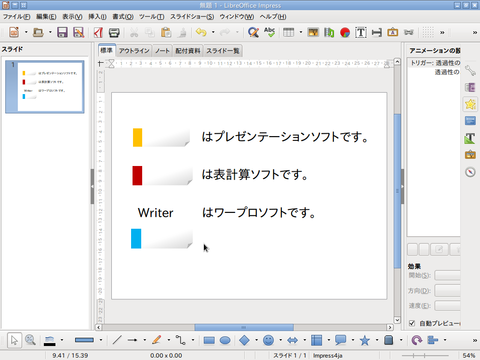Click the Undo arrow icon
Viewport: 480px width, 360px height.
click(x=201, y=32)
